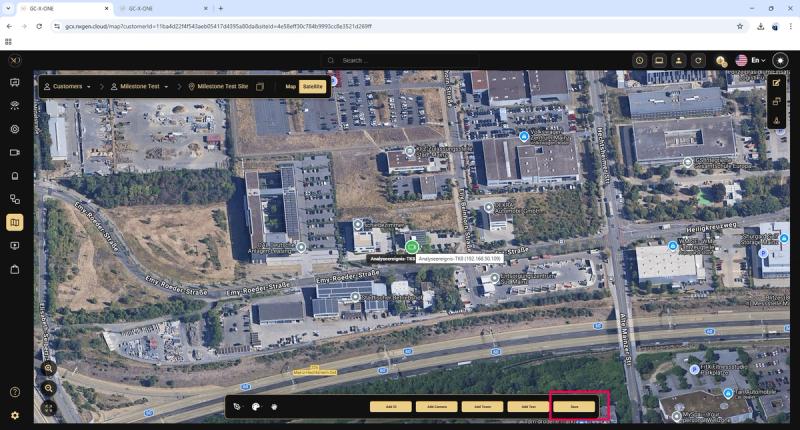800x430 pixels.
Task: Click the map zoom-in magnifier button
Action: pyautogui.click(x=48, y=368)
